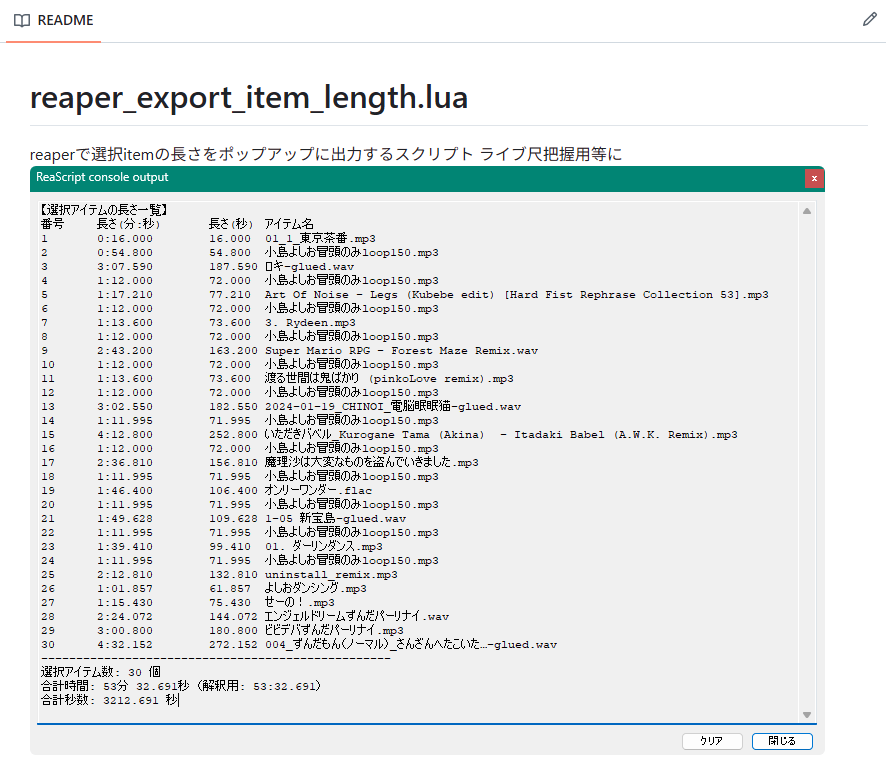Click 01. ダーリンダンス.mp3 item name
Viewport: 886px width, 776px height.
coord(324,546)
